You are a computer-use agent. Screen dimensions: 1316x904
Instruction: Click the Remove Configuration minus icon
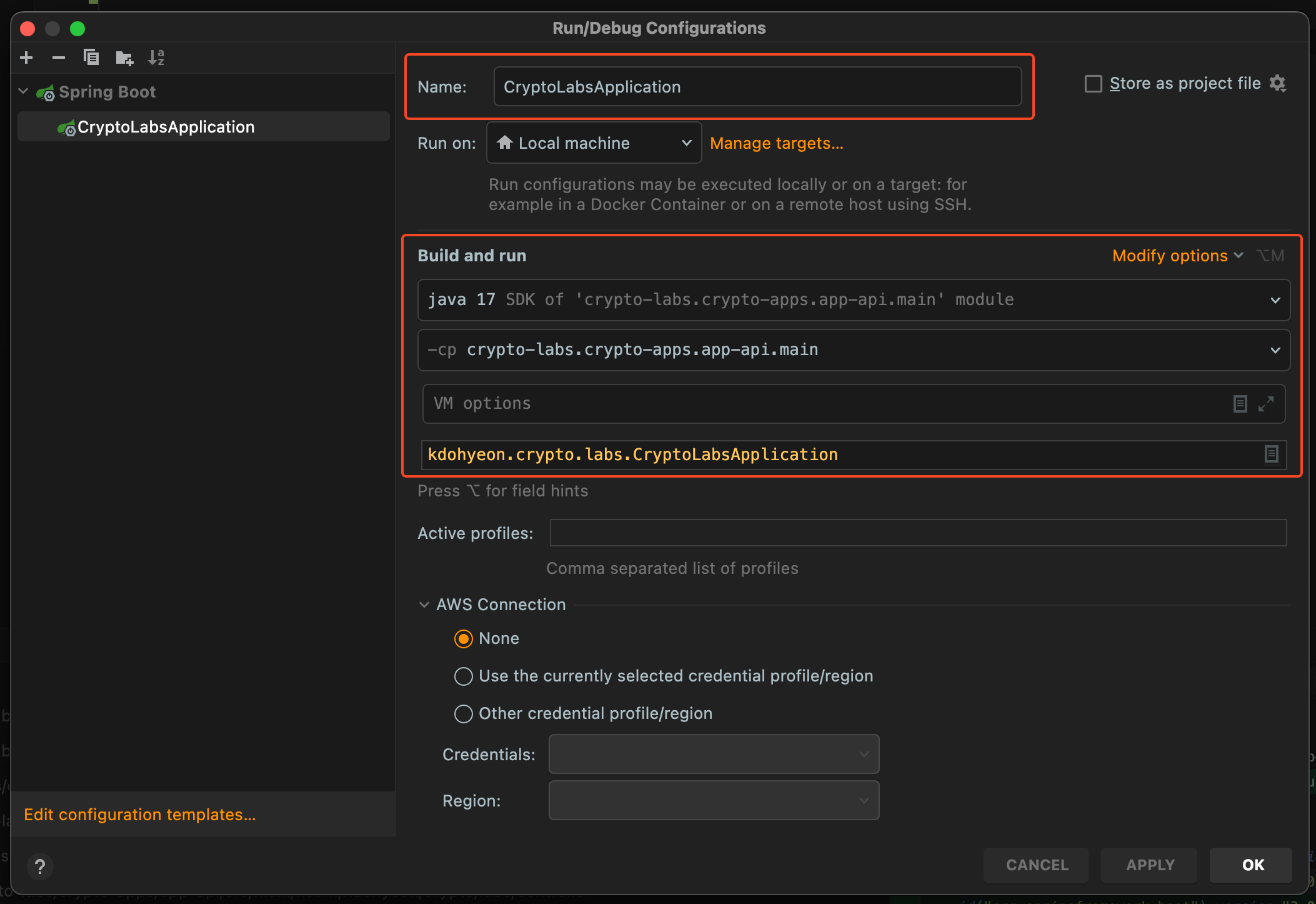(x=59, y=58)
